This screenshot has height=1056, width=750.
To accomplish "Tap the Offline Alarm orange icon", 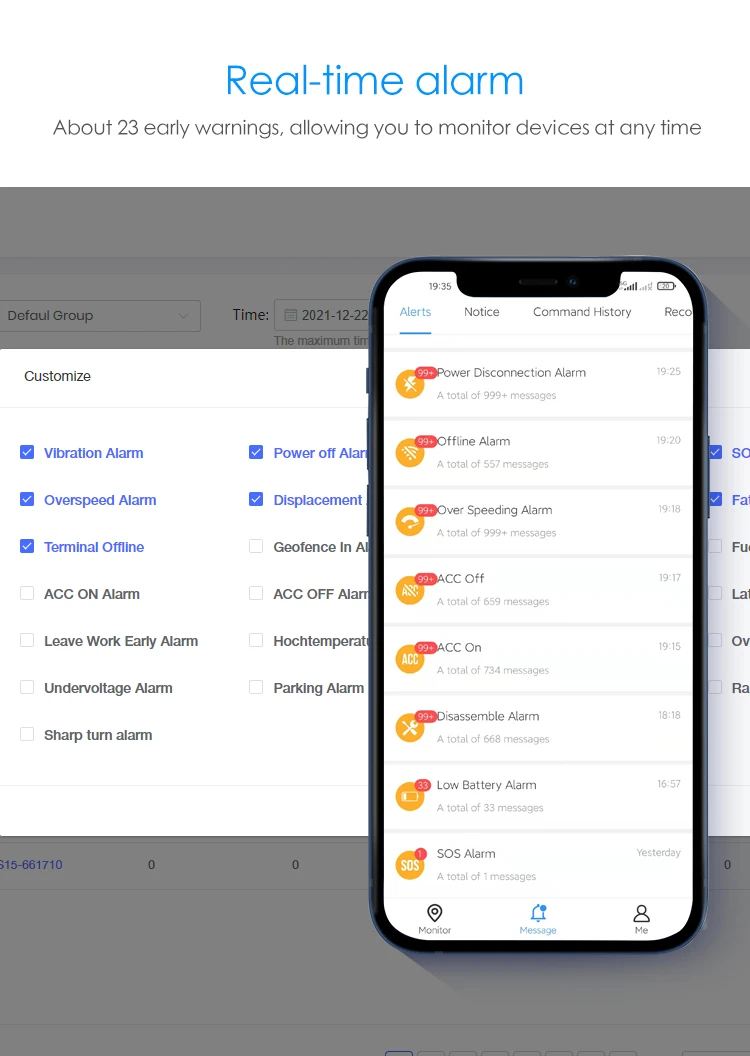I will (410, 453).
